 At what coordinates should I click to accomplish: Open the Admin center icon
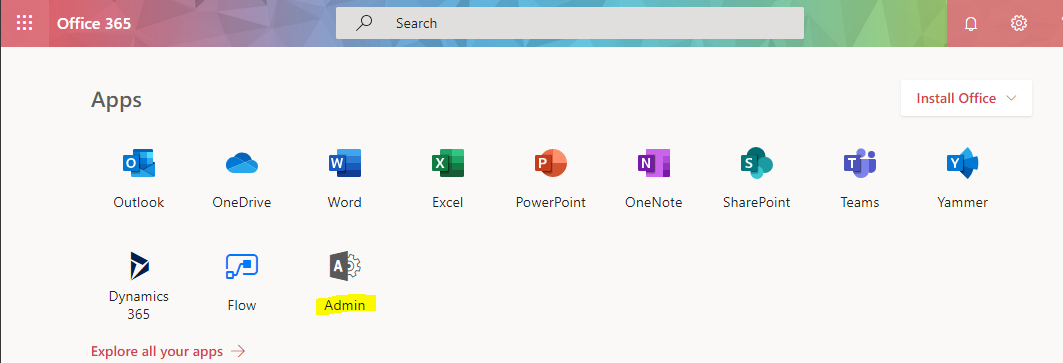[x=344, y=266]
